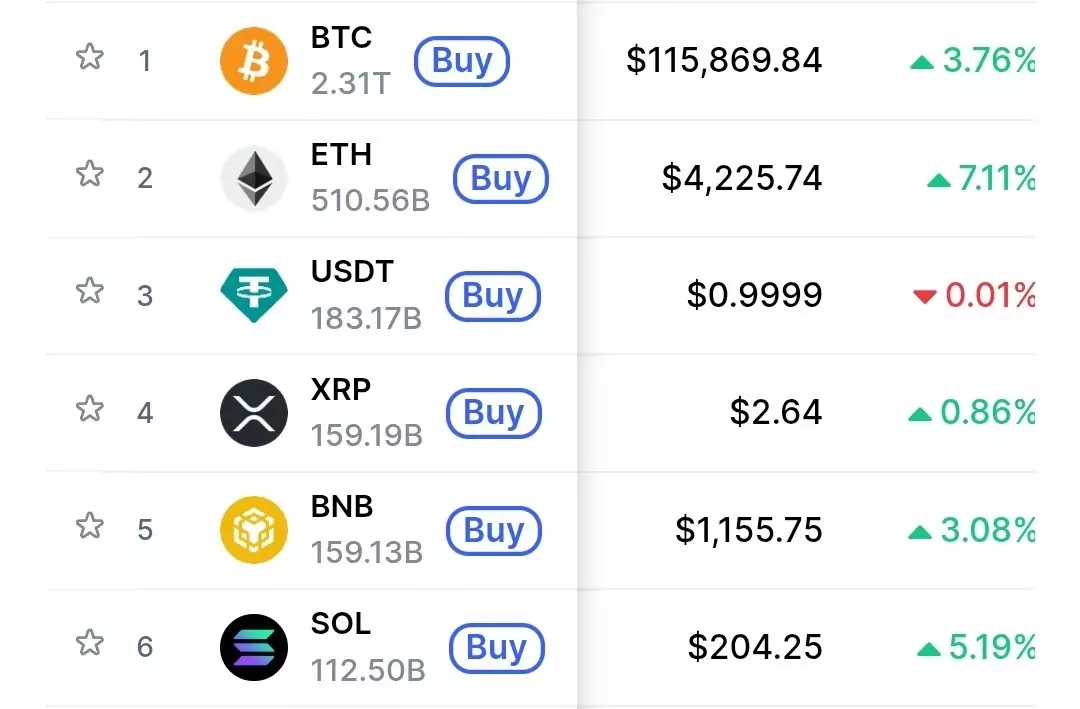Viewport: 1080px width, 709px height.
Task: Click the BNB yellow logo icon
Action: pos(254,529)
